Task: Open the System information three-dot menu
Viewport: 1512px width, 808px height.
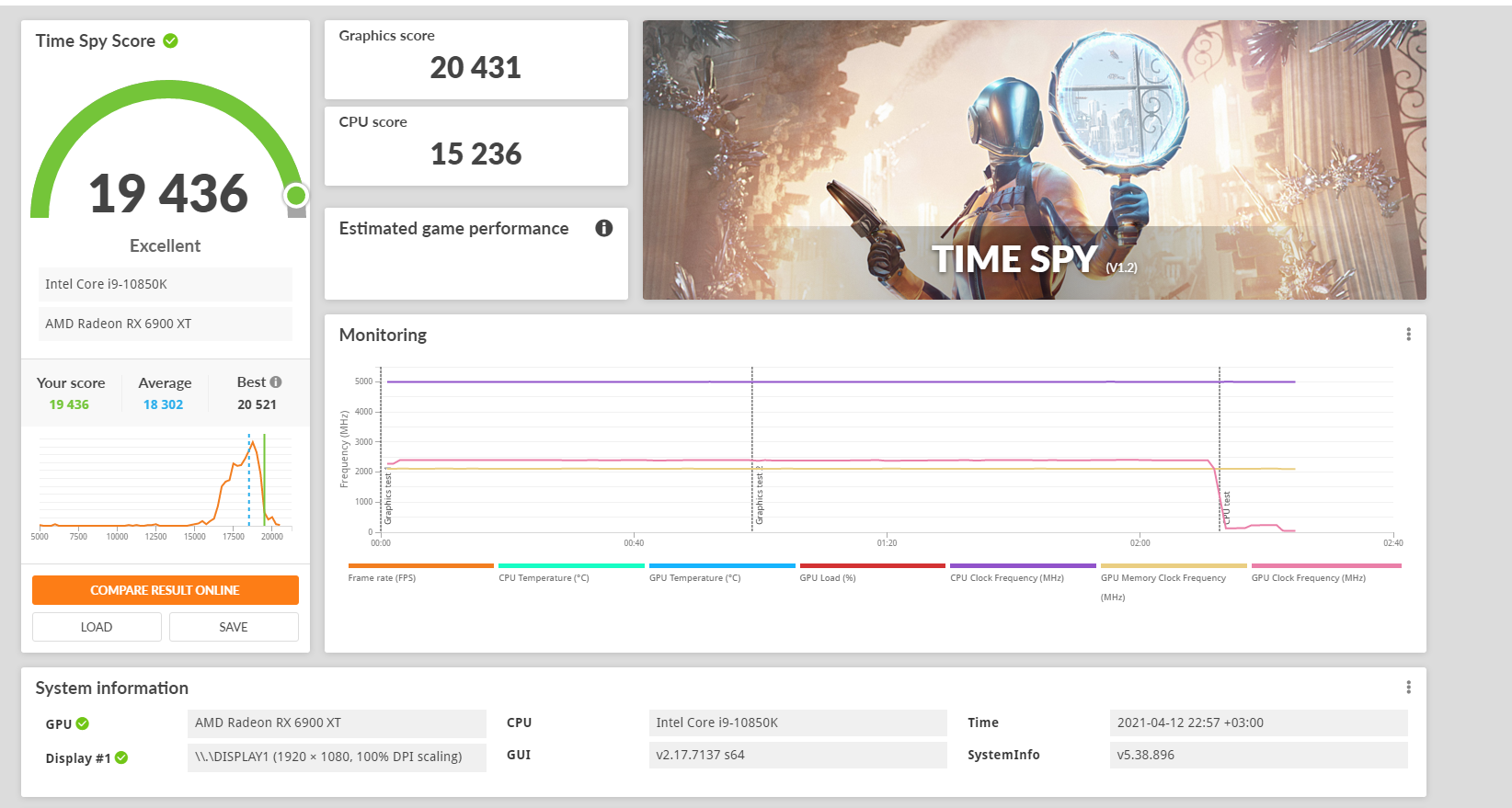Action: point(1408,688)
